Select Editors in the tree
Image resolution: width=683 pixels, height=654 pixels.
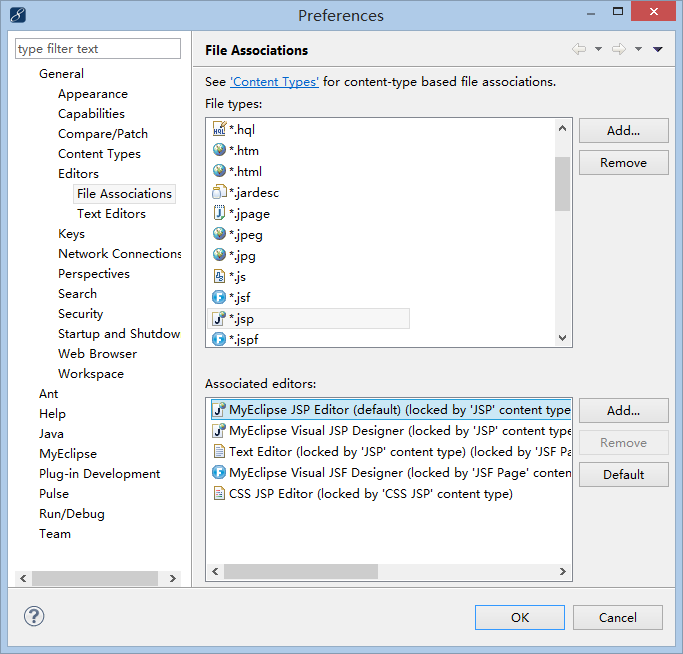(78, 174)
